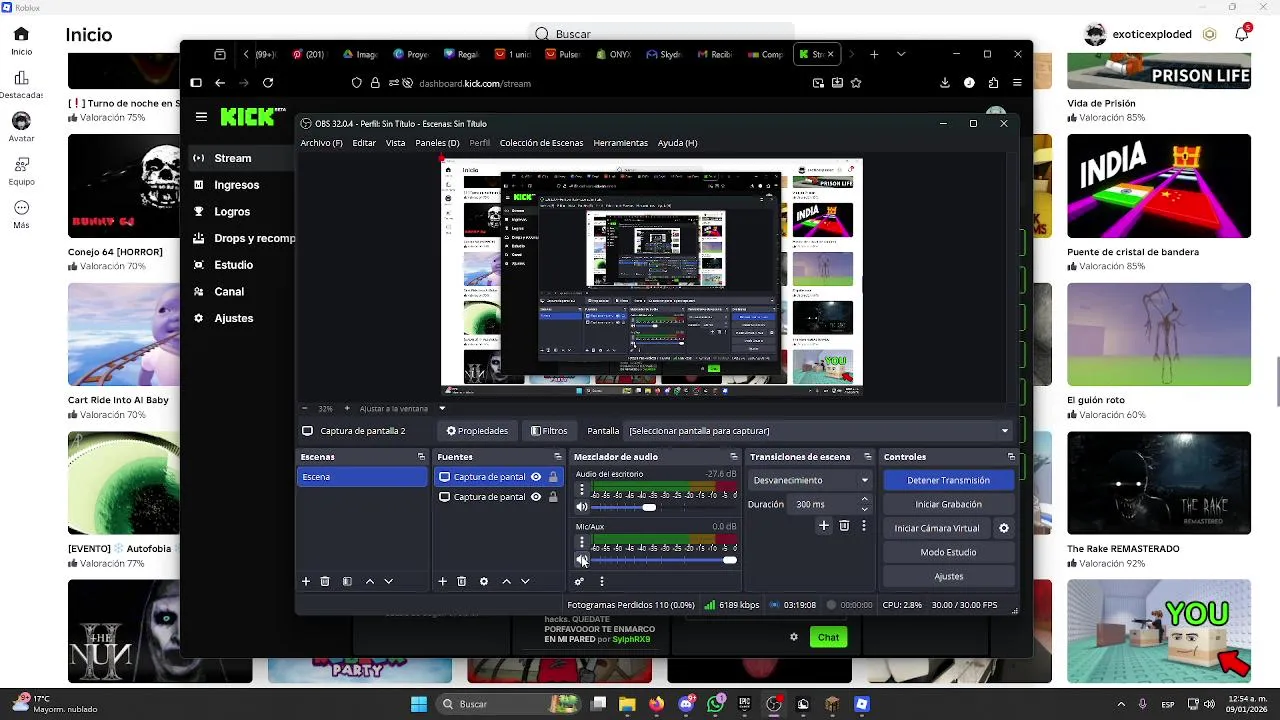Zoom out preview with minus button
This screenshot has width=1280, height=720.
coord(305,408)
